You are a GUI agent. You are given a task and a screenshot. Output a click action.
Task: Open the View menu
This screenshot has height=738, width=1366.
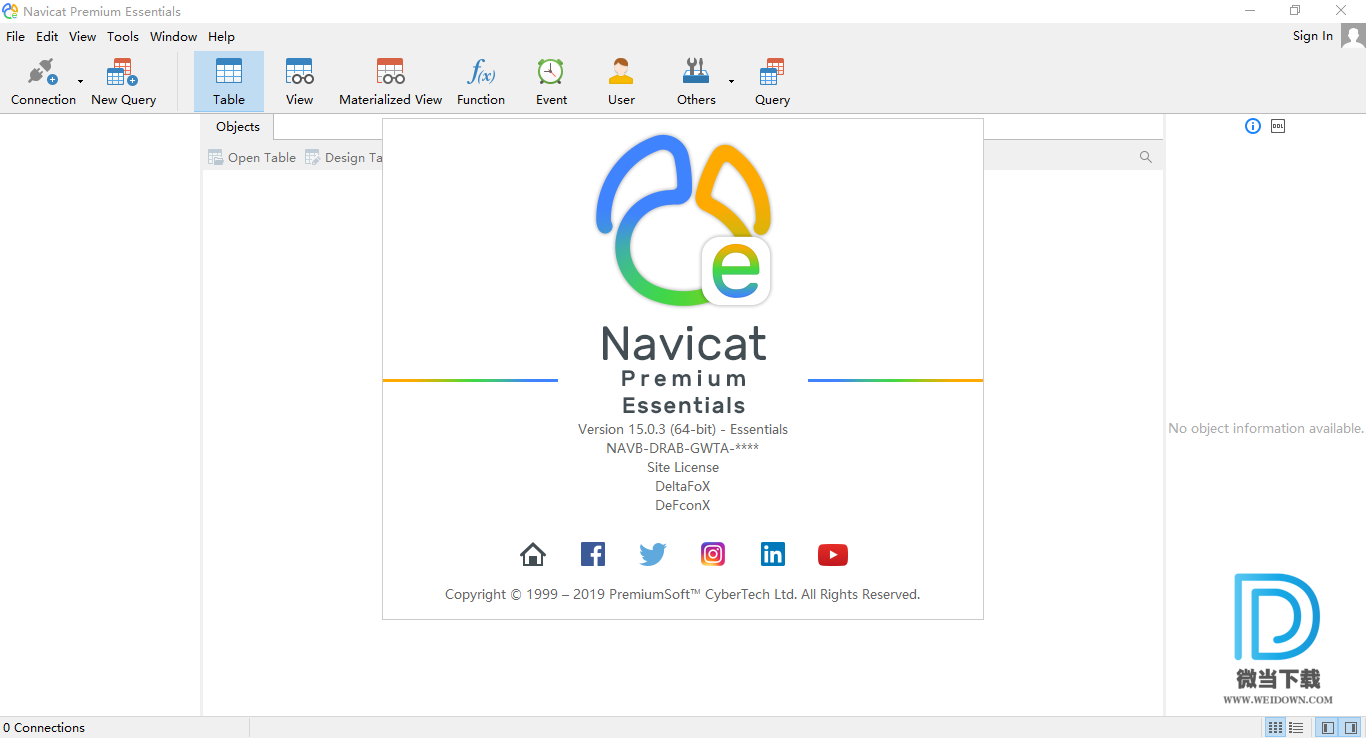tap(82, 36)
